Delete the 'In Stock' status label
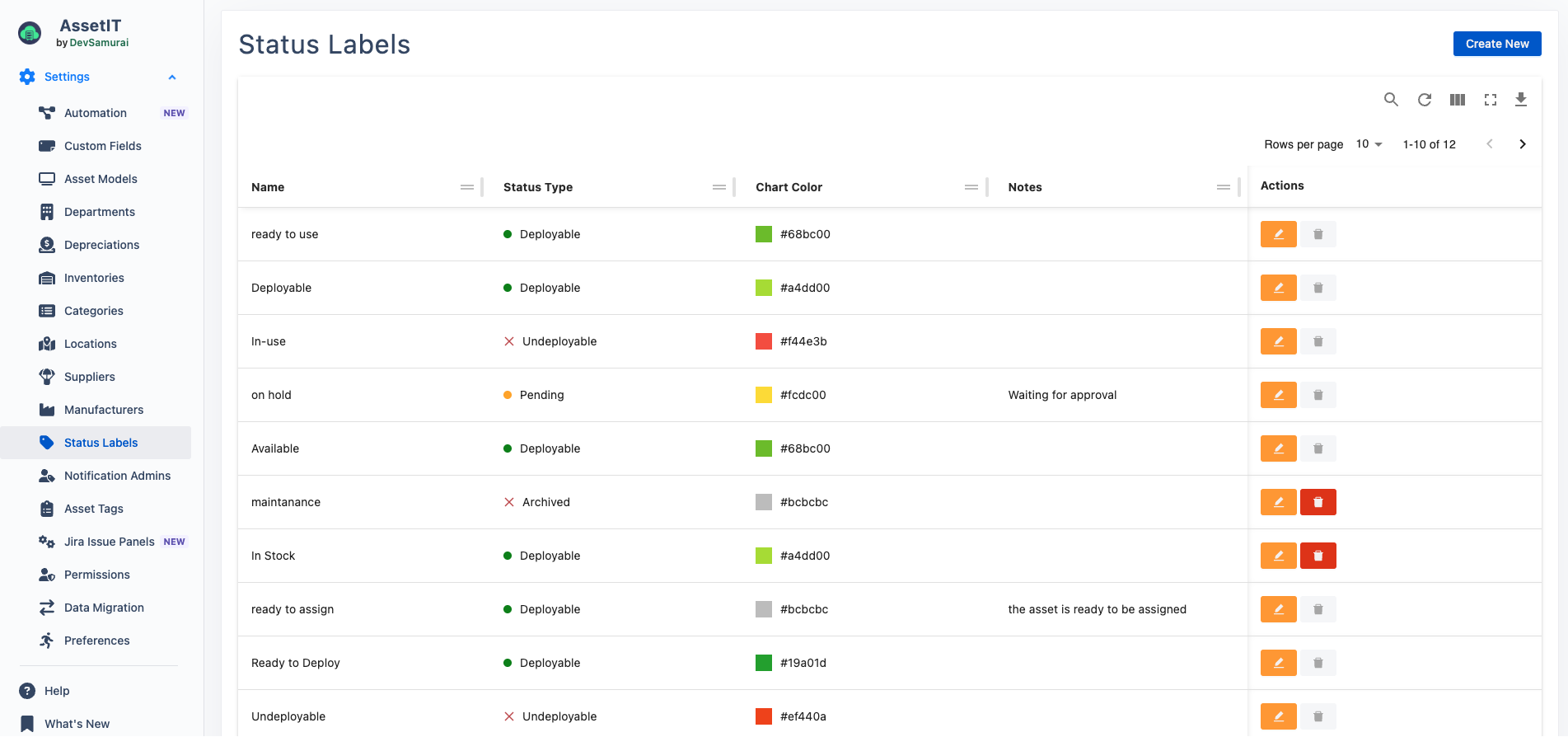Viewport: 1568px width, 737px height. coord(1318,556)
